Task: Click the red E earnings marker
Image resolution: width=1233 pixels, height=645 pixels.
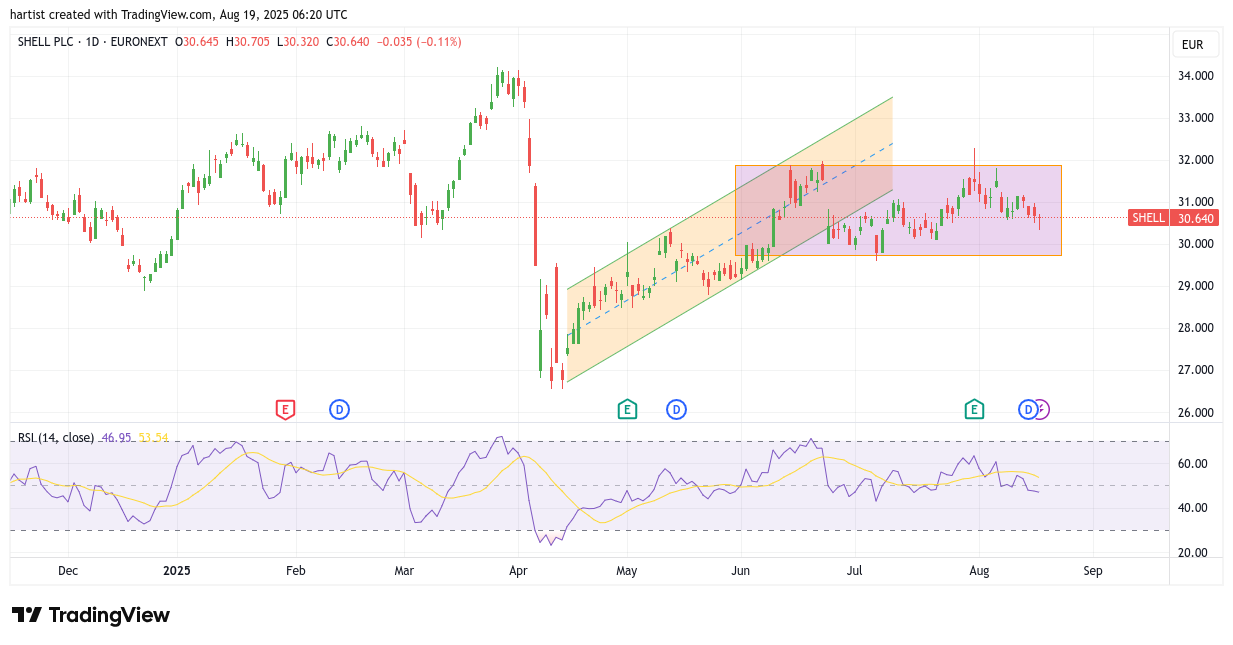Action: pyautogui.click(x=285, y=409)
